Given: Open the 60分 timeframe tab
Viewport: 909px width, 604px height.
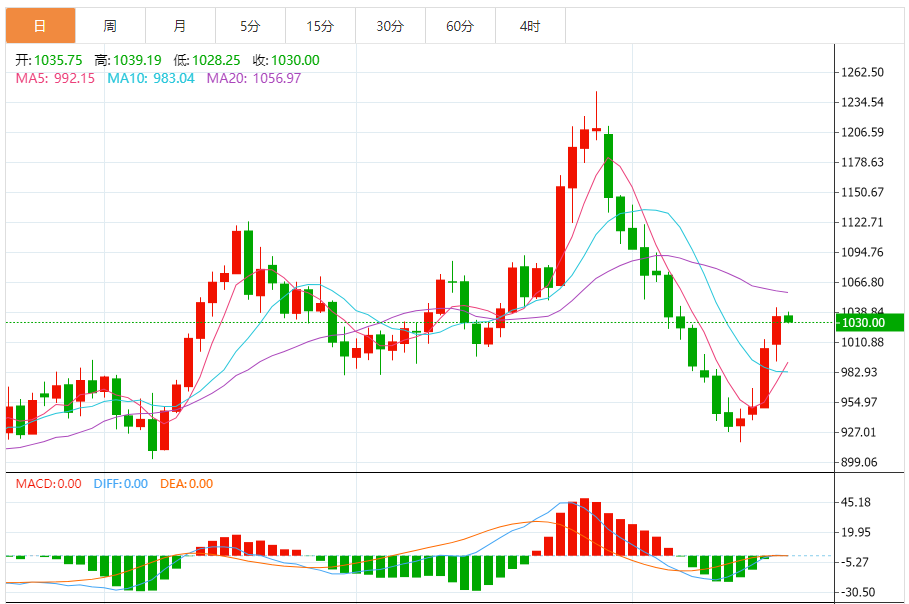Looking at the screenshot, I should [460, 26].
